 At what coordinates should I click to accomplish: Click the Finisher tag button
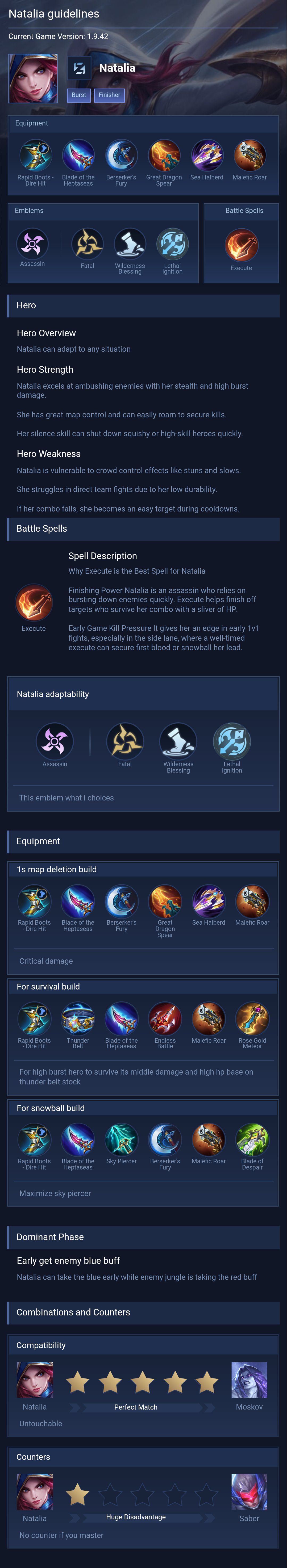109,95
